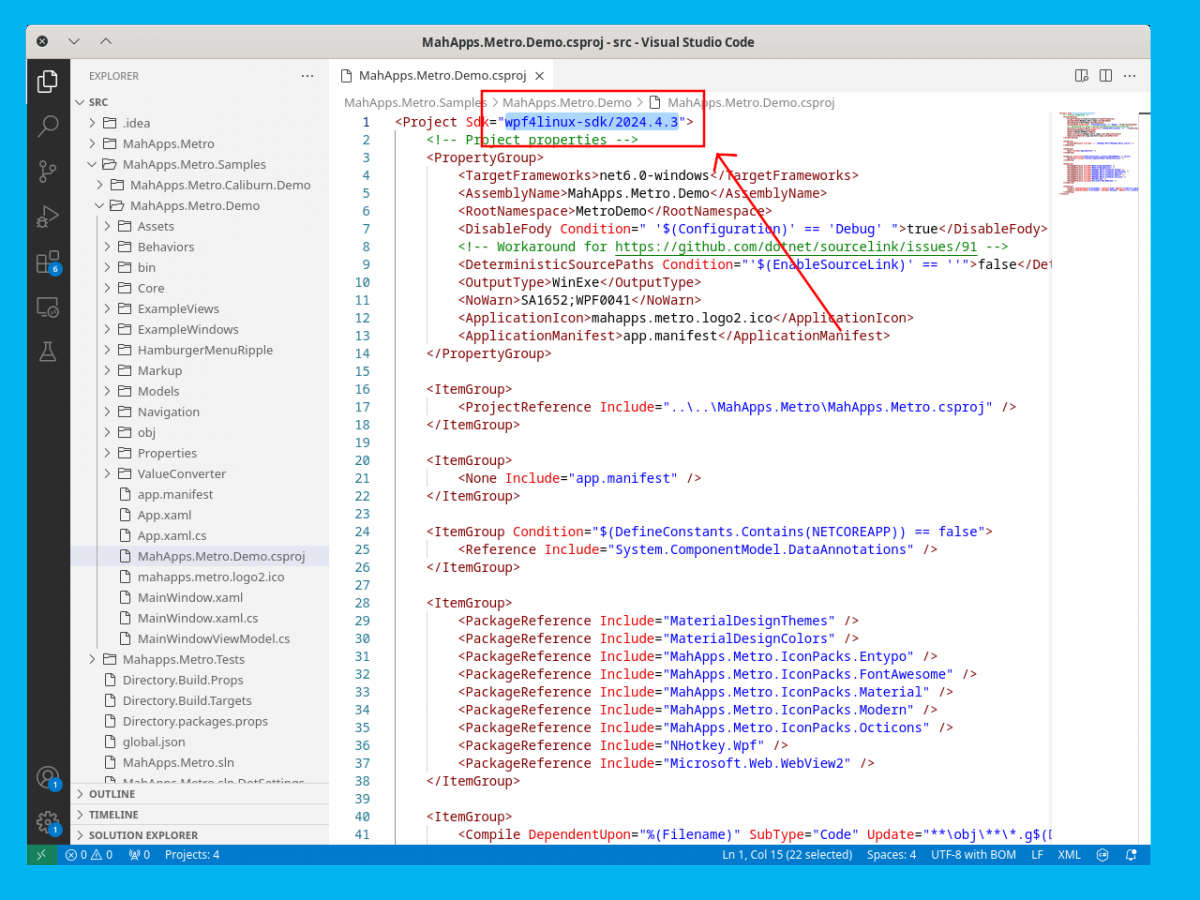The image size is (1200, 900).
Task: Close the MahApps.Metro.Demo.csproj editor tab
Action: tap(539, 75)
